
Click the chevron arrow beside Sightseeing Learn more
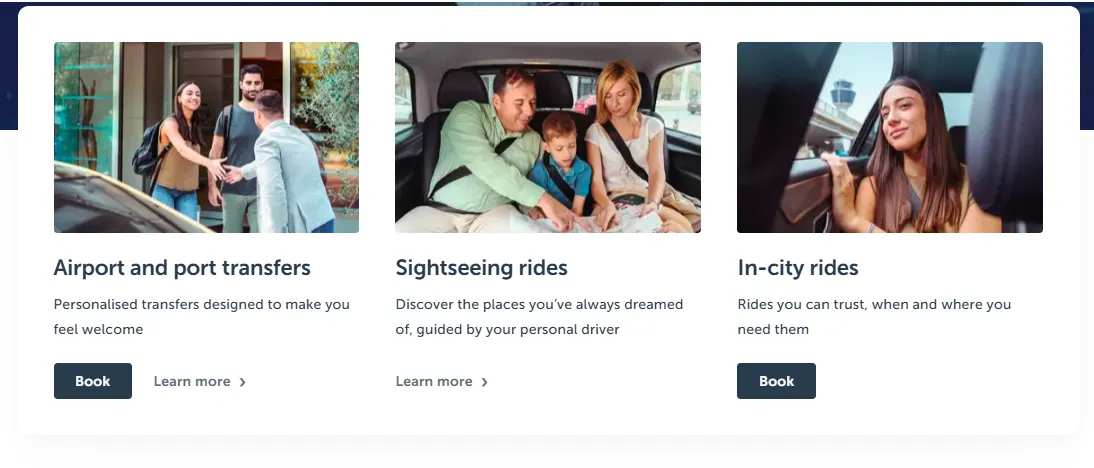[x=485, y=382]
